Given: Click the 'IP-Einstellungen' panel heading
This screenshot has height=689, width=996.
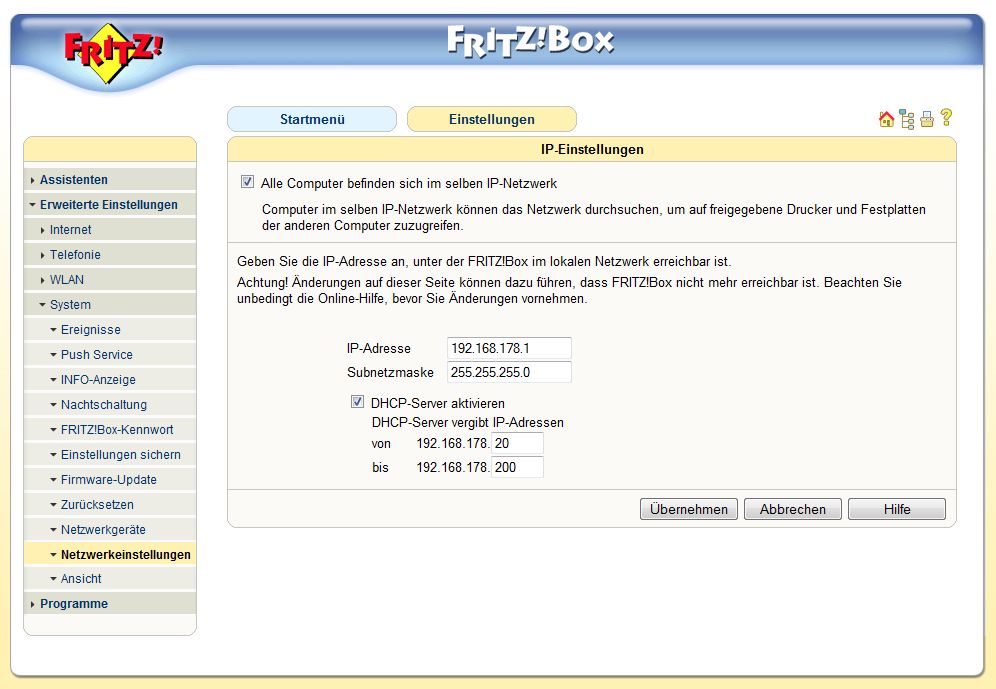Looking at the screenshot, I should pyautogui.click(x=592, y=149).
